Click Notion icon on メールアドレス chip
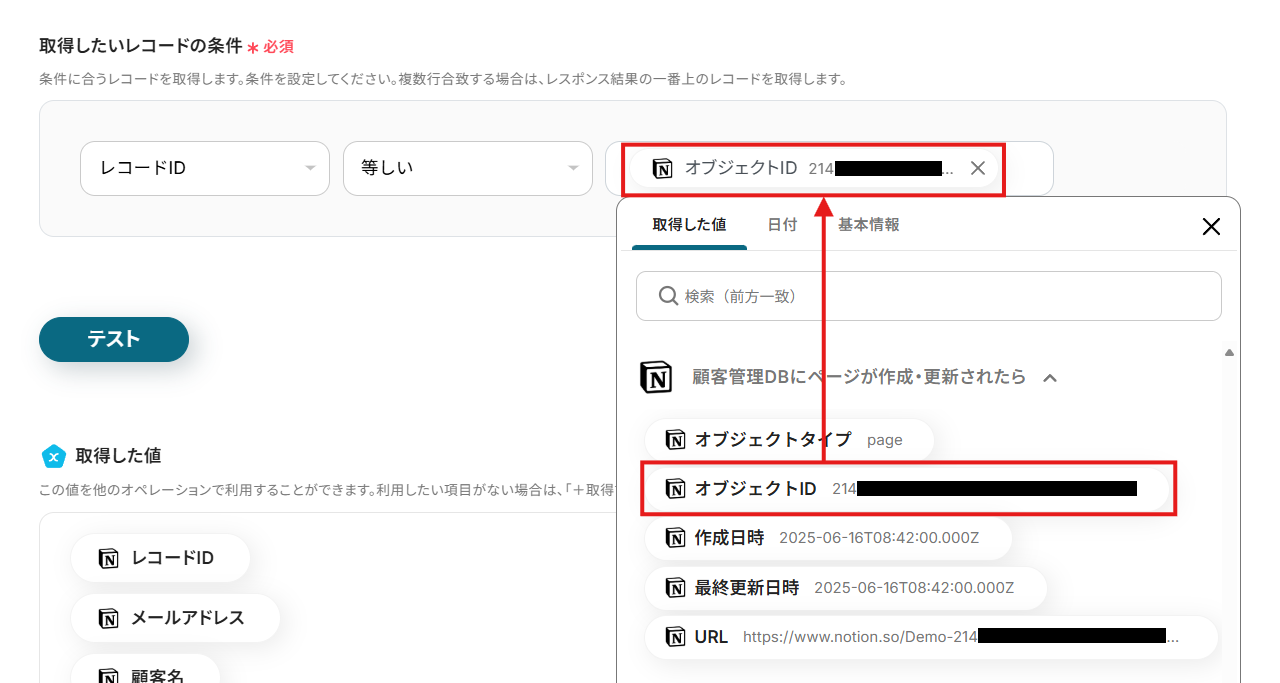The image size is (1280, 683). [109, 618]
